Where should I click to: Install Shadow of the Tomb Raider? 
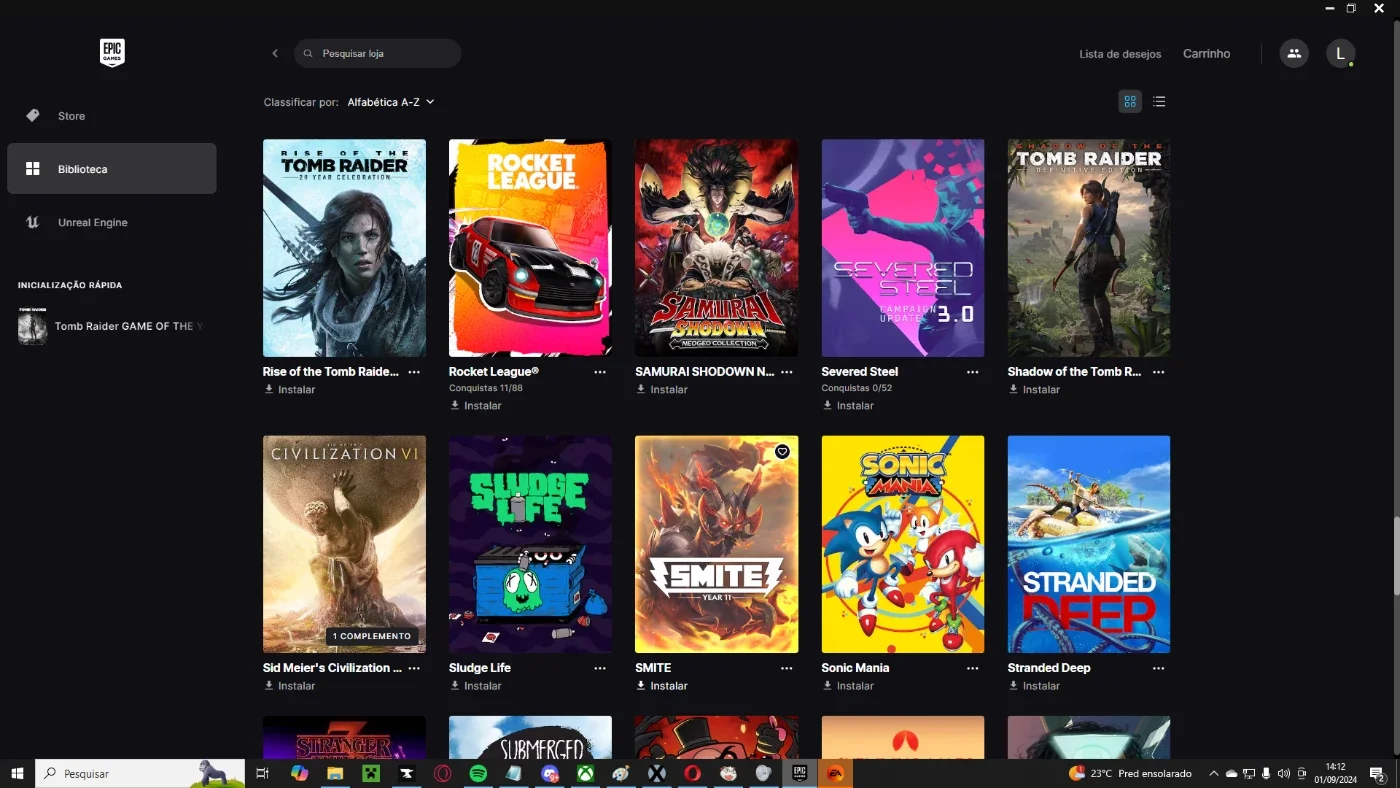click(1034, 390)
